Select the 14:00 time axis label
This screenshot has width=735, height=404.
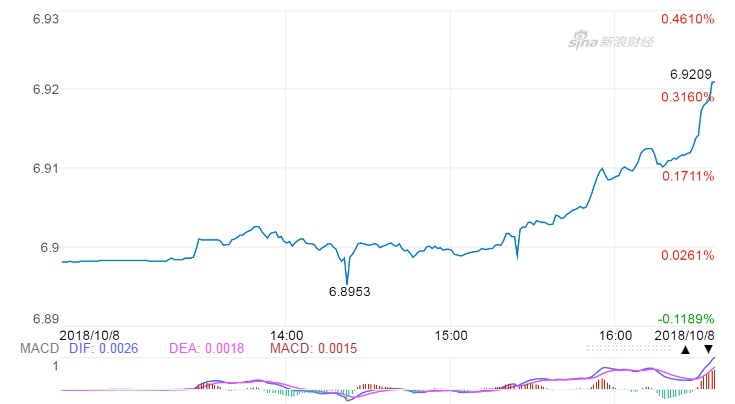click(286, 334)
